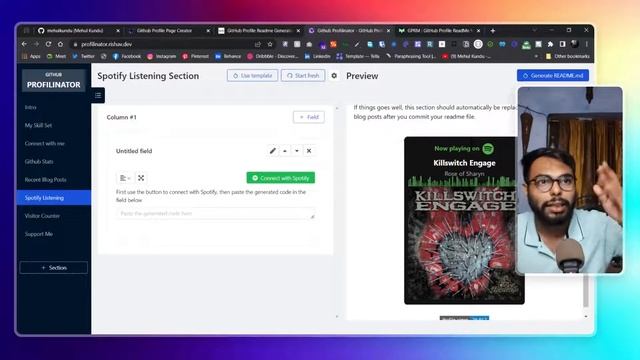This screenshot has width=640, height=360.
Task: Click the Killswitch Engage album preview
Action: [x=464, y=220]
